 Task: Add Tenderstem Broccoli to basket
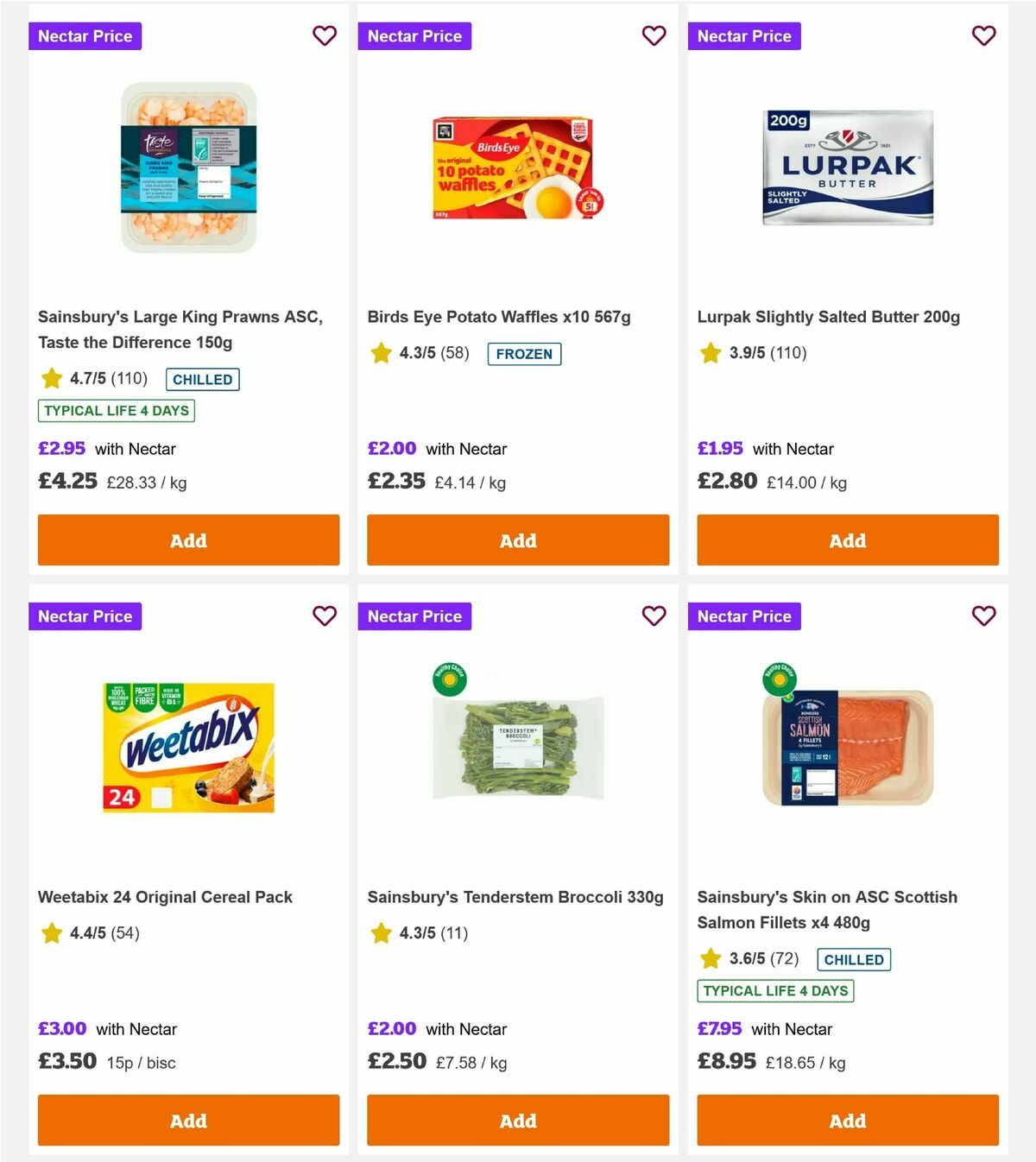pyautogui.click(x=517, y=1120)
